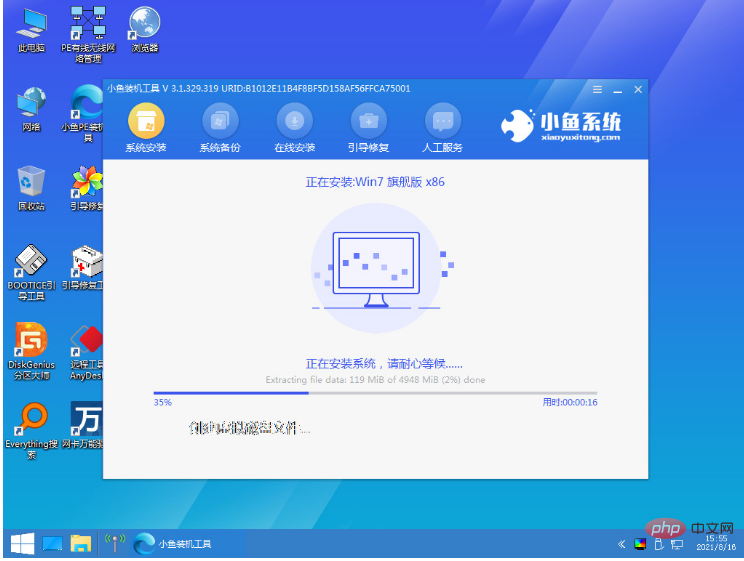The height and width of the screenshot is (561, 744).
Task: Click the network tray icon
Action: click(x=677, y=544)
